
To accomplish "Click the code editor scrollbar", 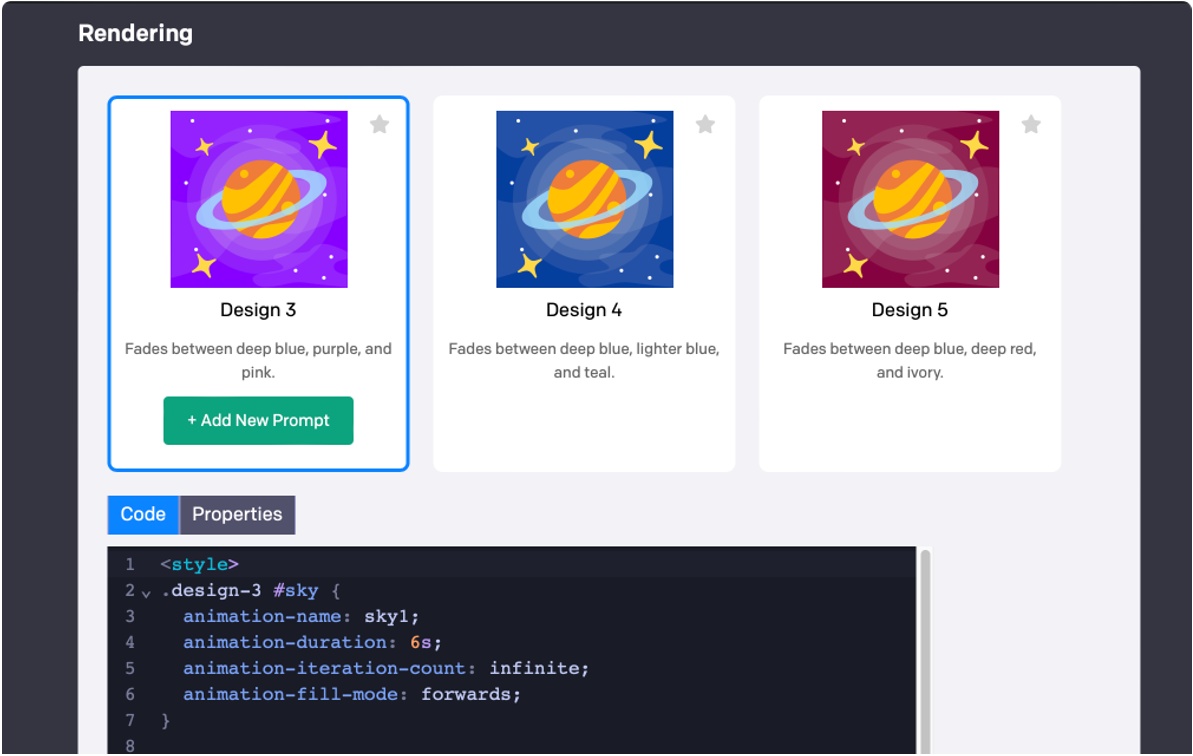I will click(x=927, y=640).
